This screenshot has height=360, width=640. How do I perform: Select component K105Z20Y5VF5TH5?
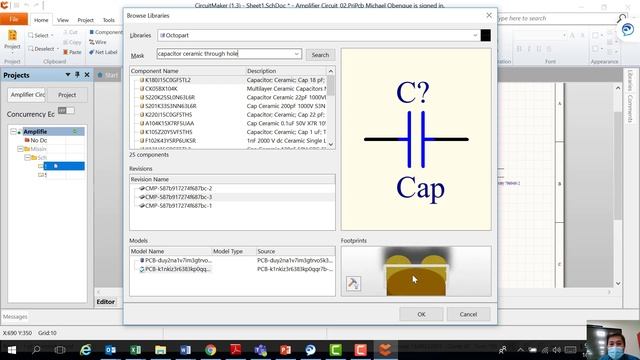(x=168, y=132)
